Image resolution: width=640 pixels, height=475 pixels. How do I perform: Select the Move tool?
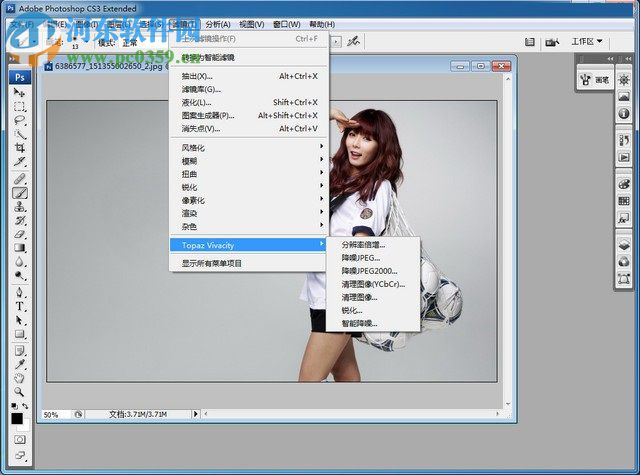point(20,93)
